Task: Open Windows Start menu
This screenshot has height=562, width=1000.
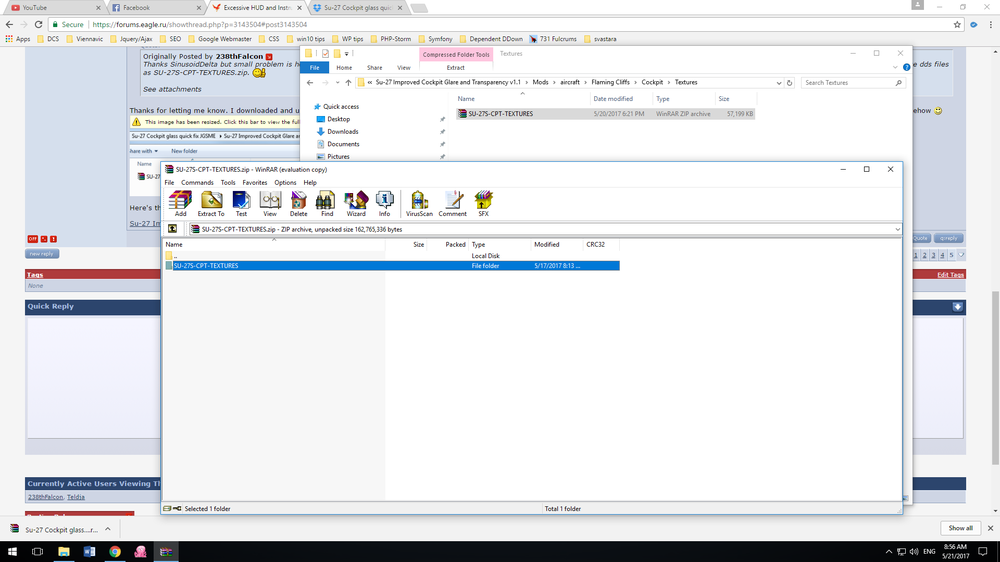Action: (x=12, y=552)
